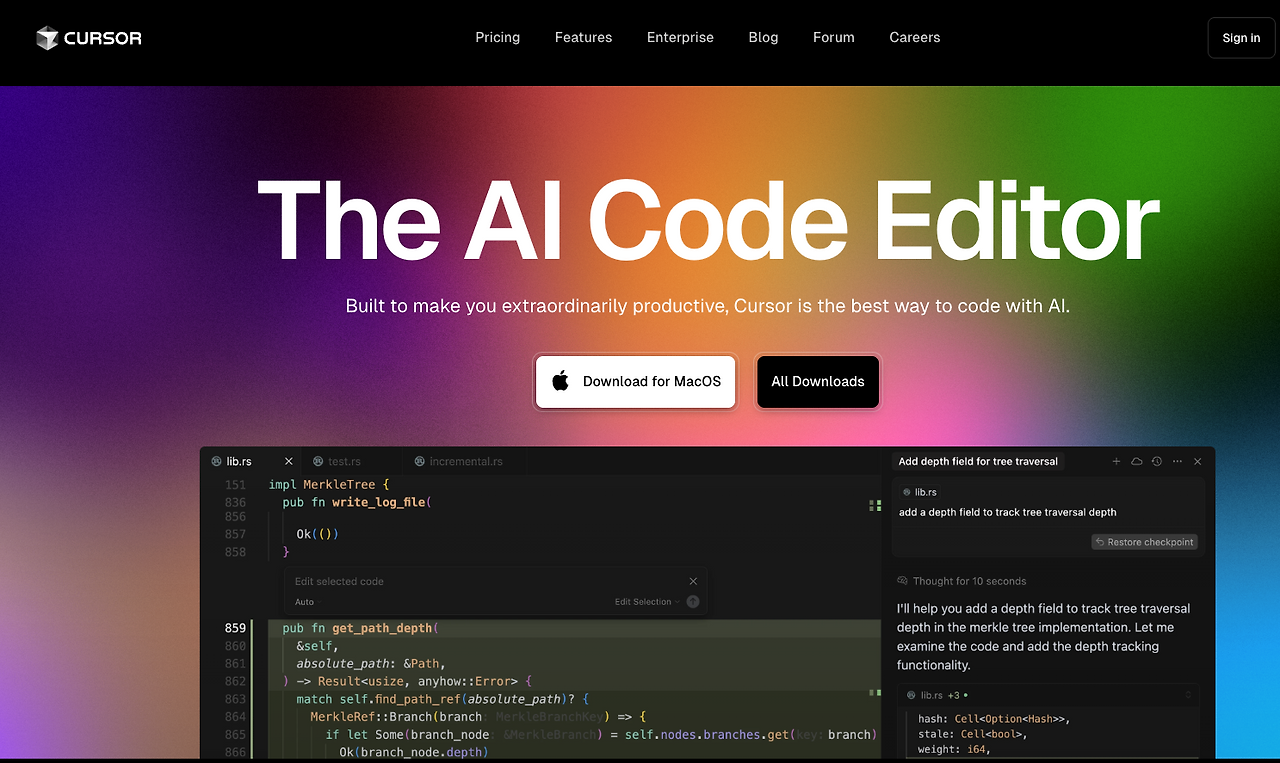Click the reply text starting 'I'll help you add'
Image resolution: width=1280 pixels, height=763 pixels.
pyautogui.click(x=1044, y=636)
